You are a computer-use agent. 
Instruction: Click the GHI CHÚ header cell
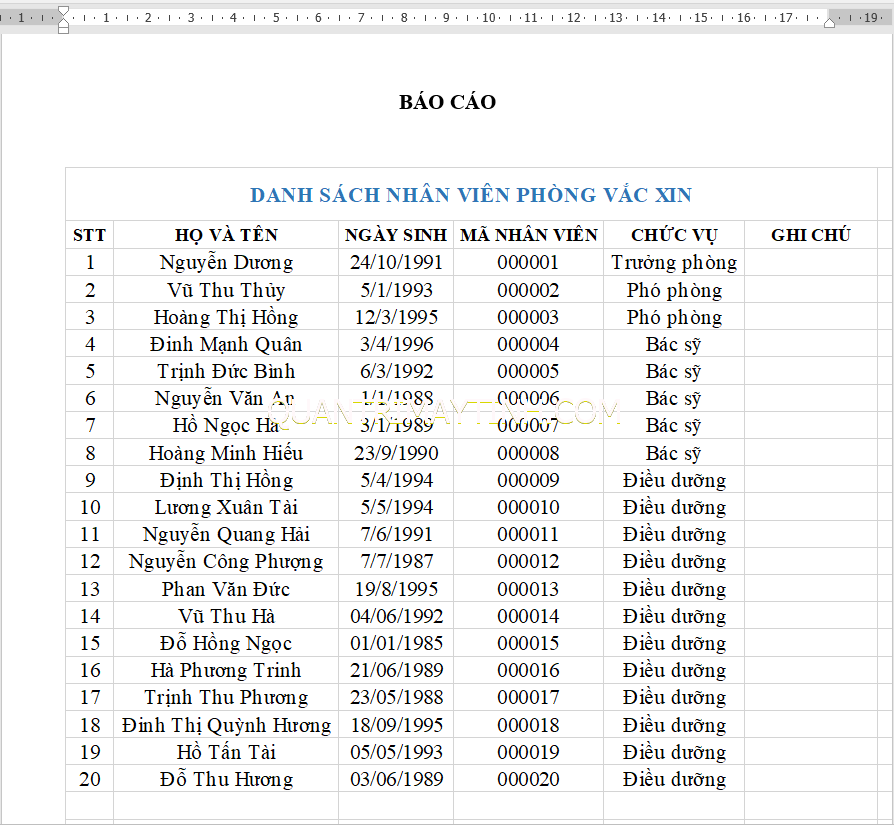point(811,235)
